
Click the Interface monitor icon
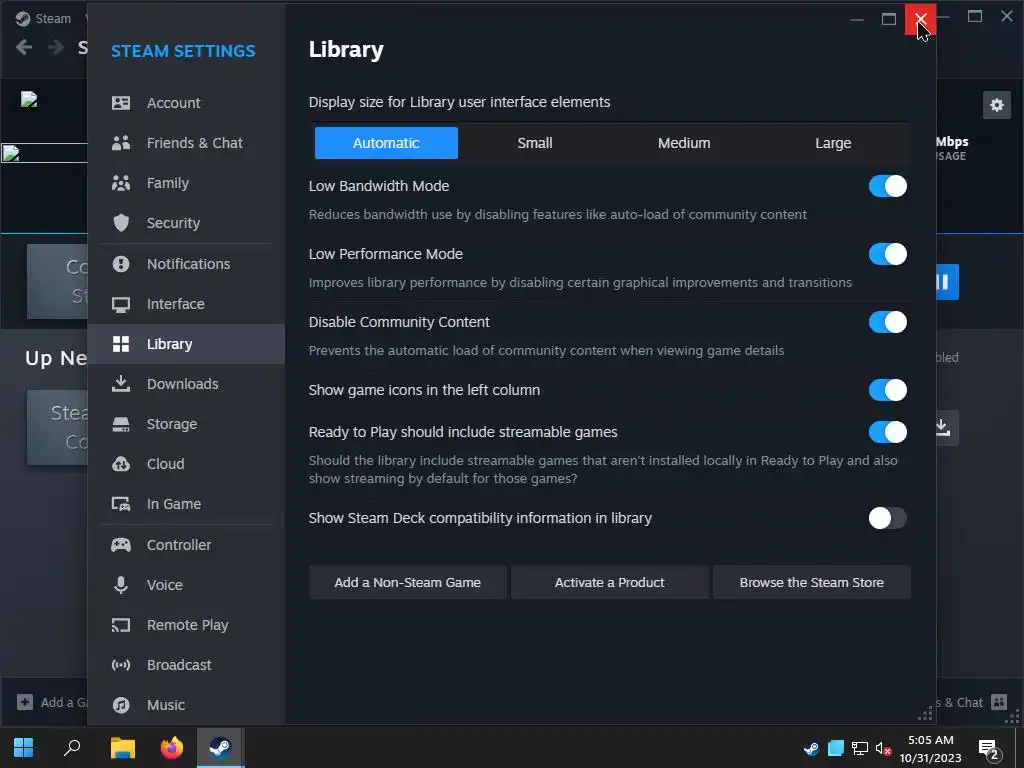click(x=121, y=304)
